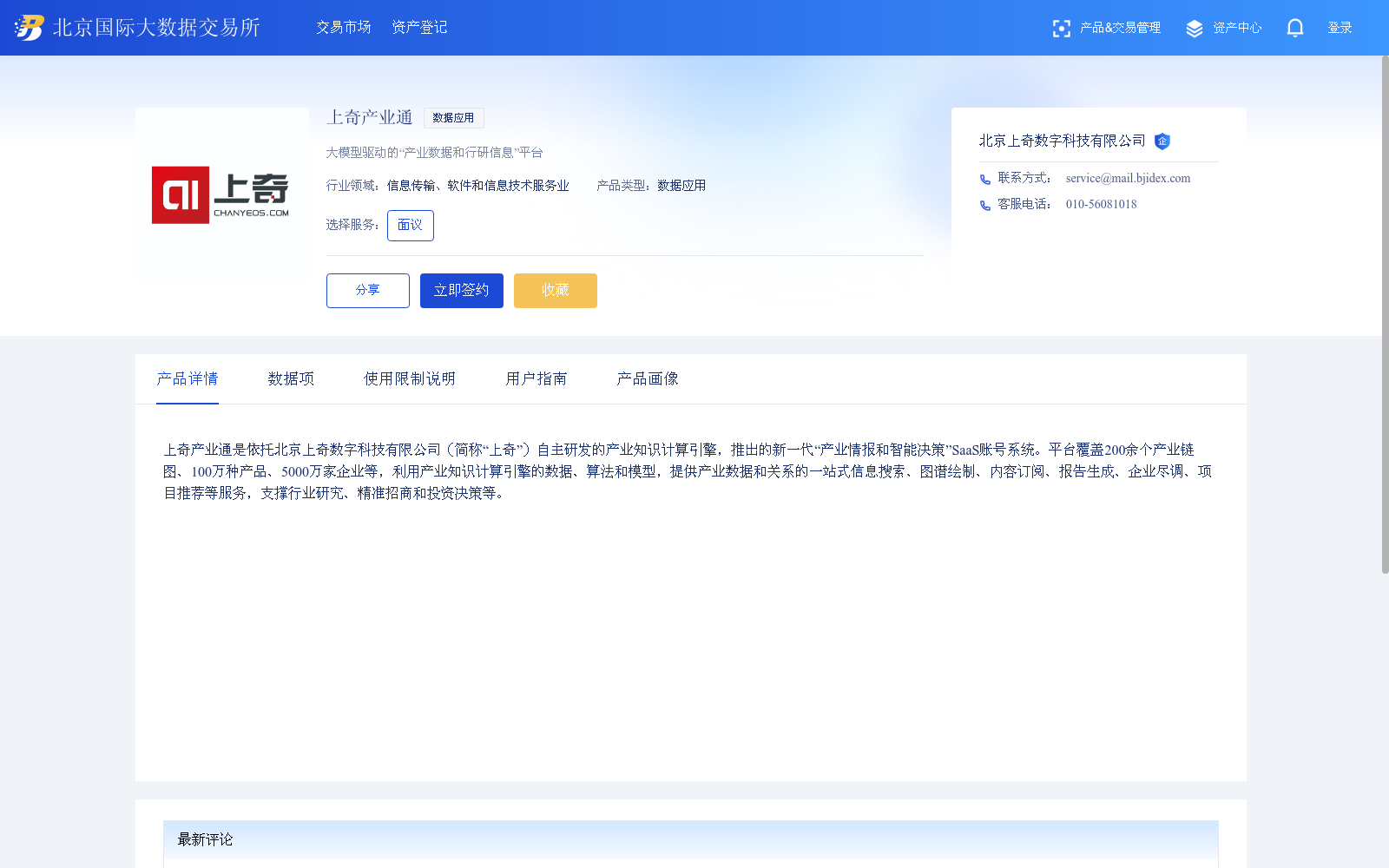
Task: Open the notification bell icon
Action: (x=1294, y=28)
